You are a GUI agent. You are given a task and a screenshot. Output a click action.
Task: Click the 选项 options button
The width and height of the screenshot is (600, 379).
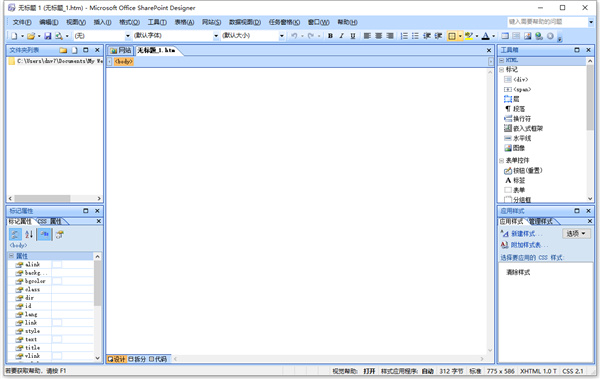576,234
